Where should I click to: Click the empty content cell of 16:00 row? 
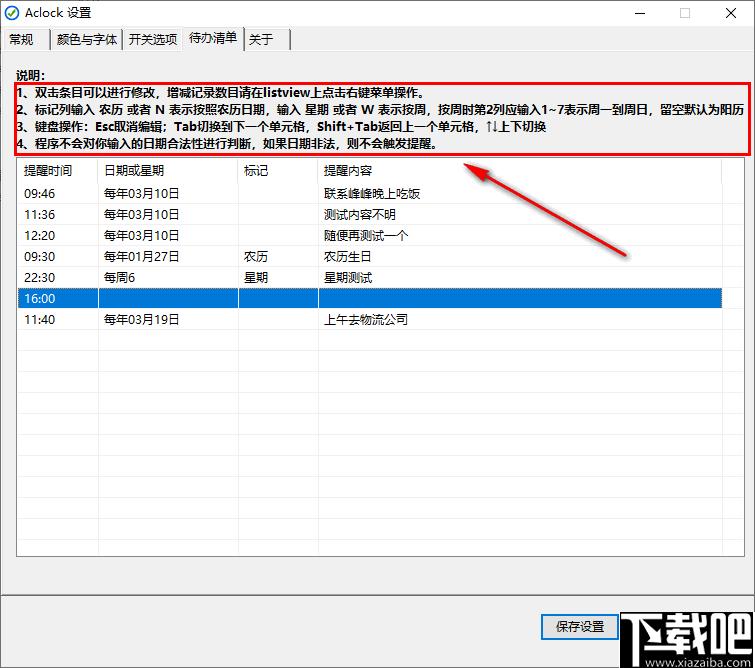(x=520, y=299)
